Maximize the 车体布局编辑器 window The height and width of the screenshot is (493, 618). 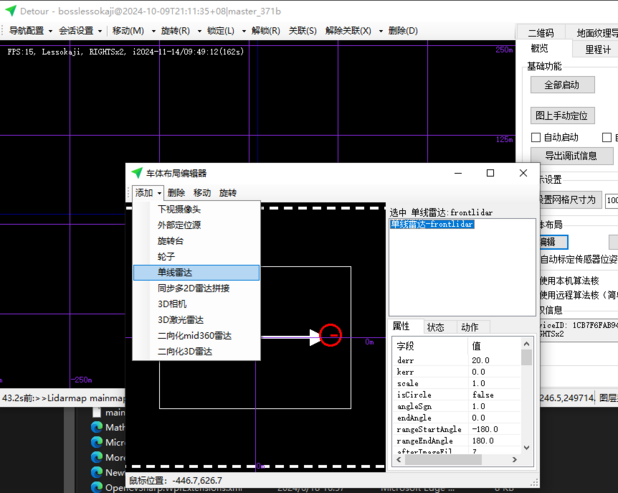point(490,173)
